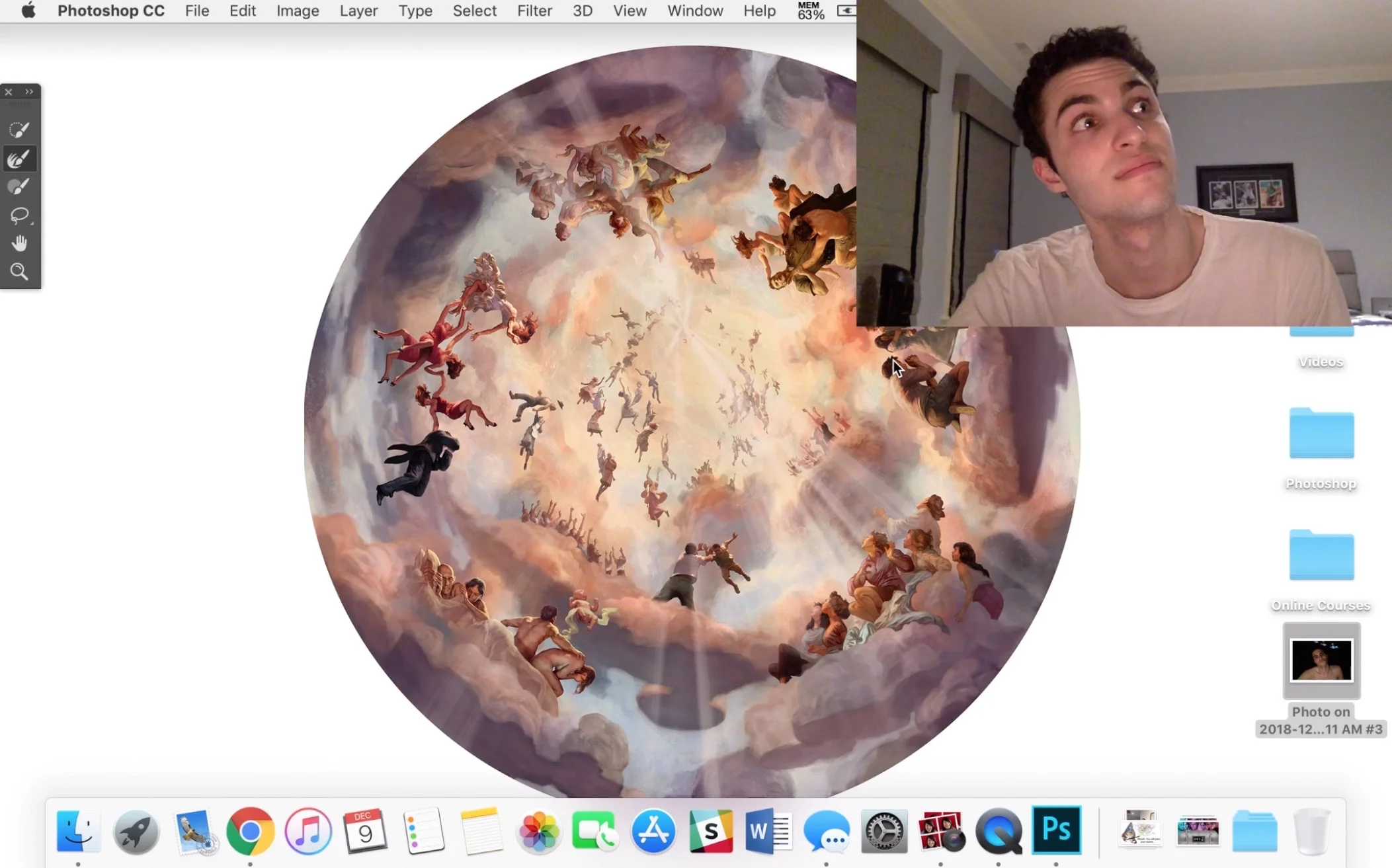The image size is (1392, 868).
Task: Select the Zoom magnifier tool
Action: click(19, 272)
